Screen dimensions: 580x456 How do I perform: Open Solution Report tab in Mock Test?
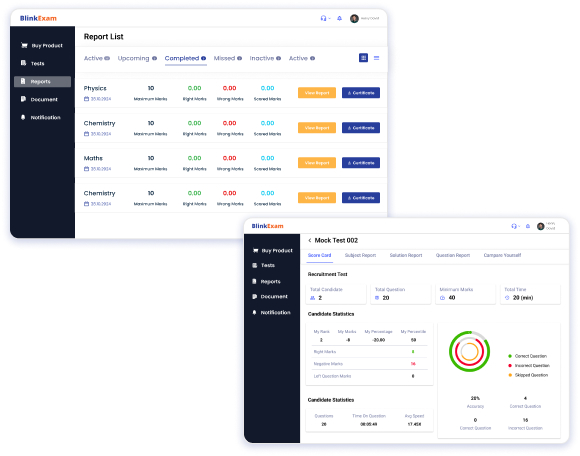tap(406, 255)
